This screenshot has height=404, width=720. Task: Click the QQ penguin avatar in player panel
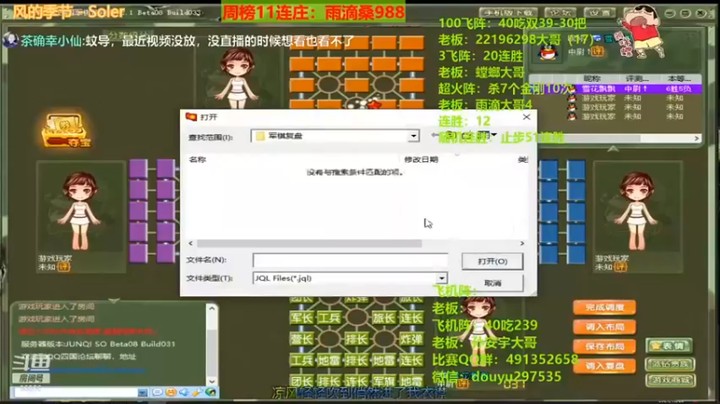click(x=547, y=53)
